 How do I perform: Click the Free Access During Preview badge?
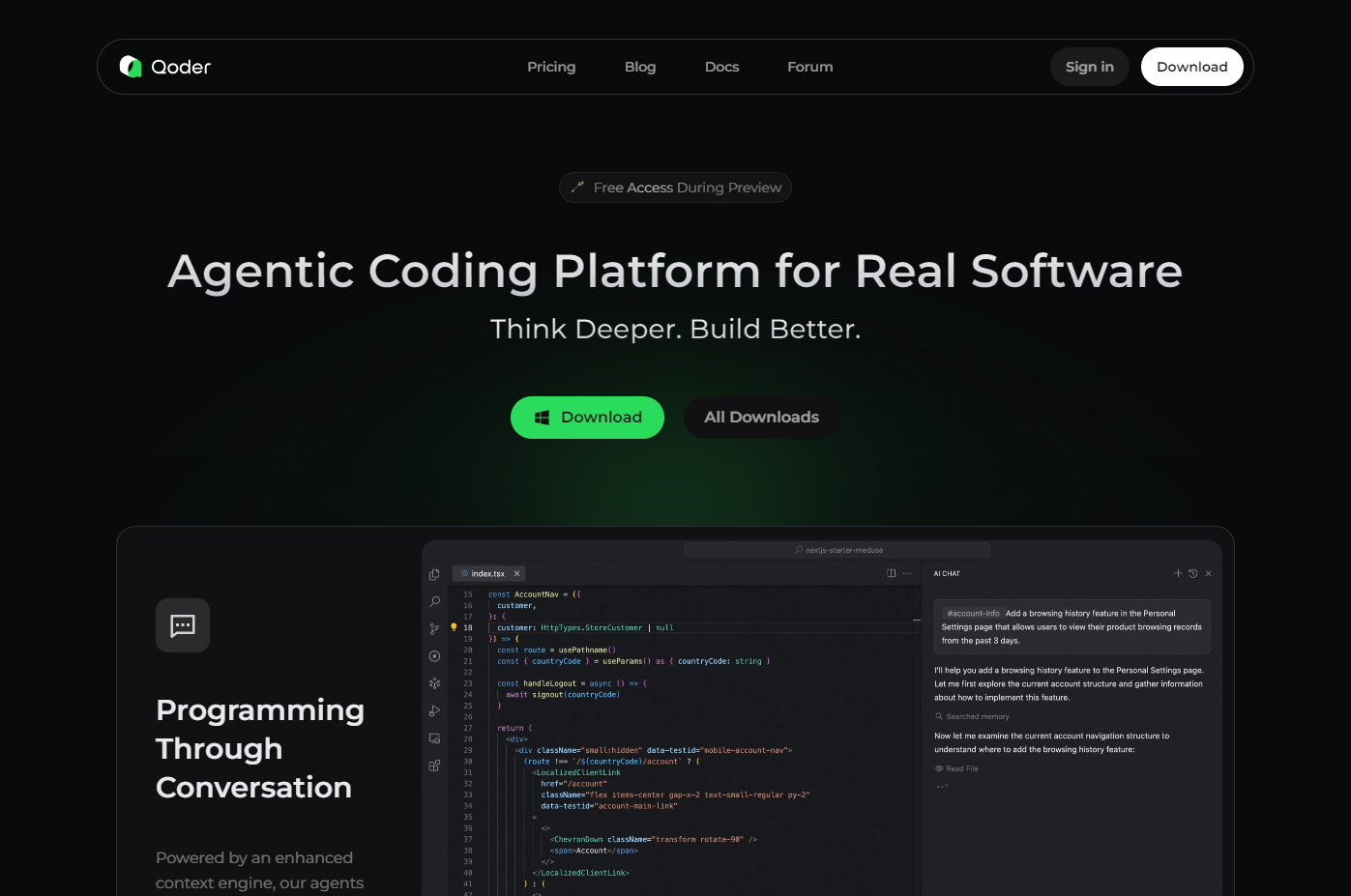675,188
